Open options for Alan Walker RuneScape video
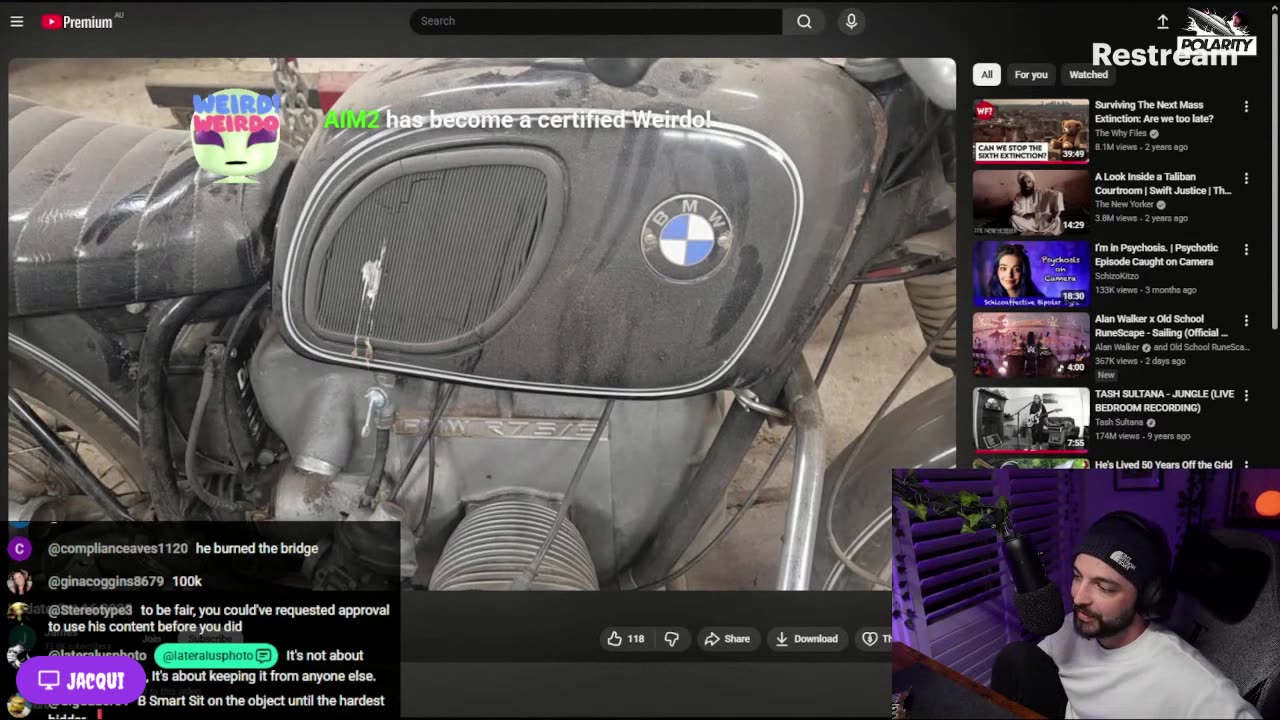The image size is (1280, 720). (x=1246, y=320)
